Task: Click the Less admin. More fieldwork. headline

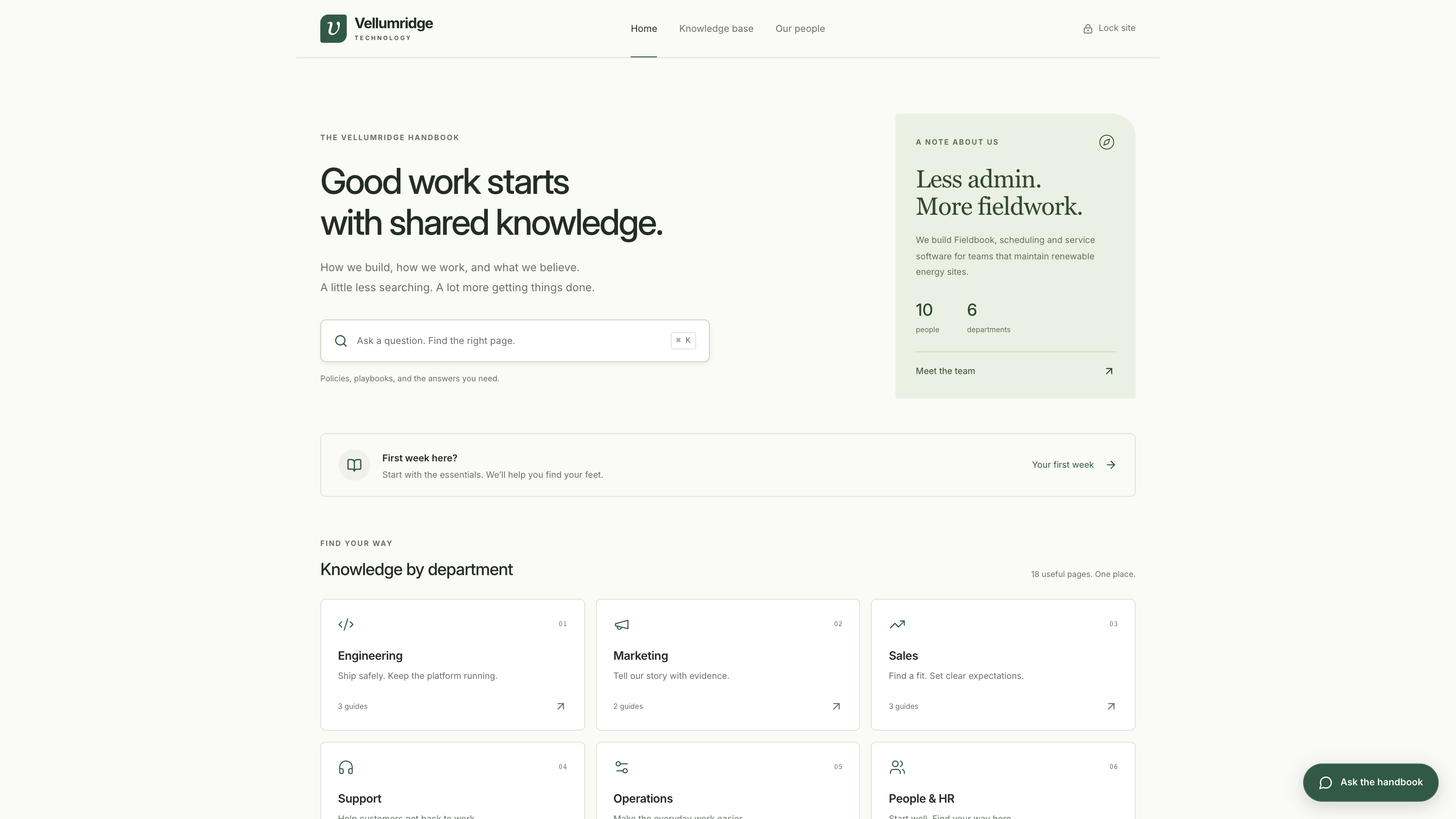Action: click(999, 193)
